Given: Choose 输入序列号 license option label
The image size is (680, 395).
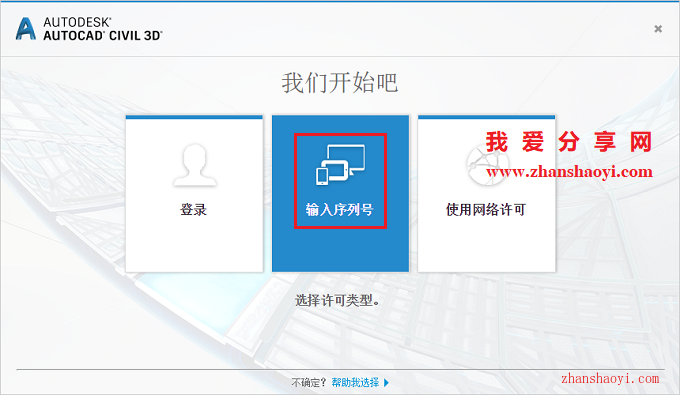Looking at the screenshot, I should pos(340,210).
